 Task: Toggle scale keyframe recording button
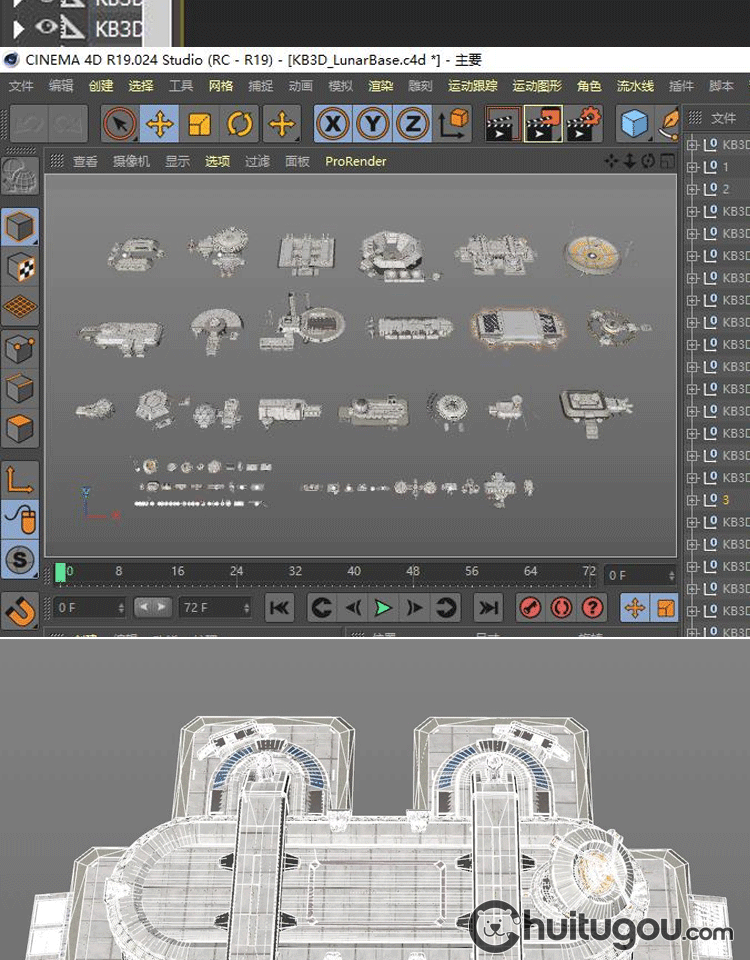click(x=664, y=608)
